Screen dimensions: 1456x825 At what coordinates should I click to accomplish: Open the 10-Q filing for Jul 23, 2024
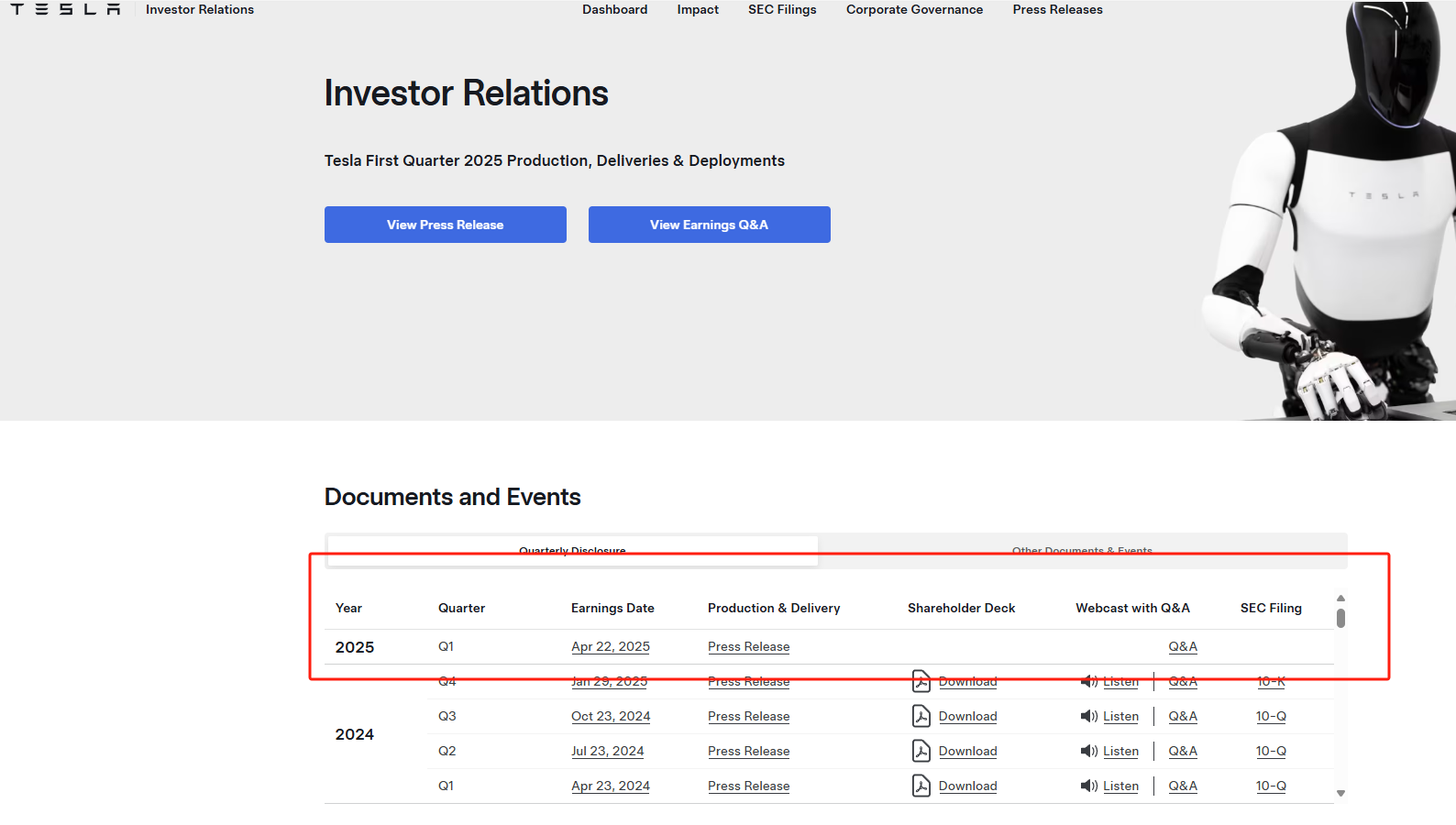1271,751
